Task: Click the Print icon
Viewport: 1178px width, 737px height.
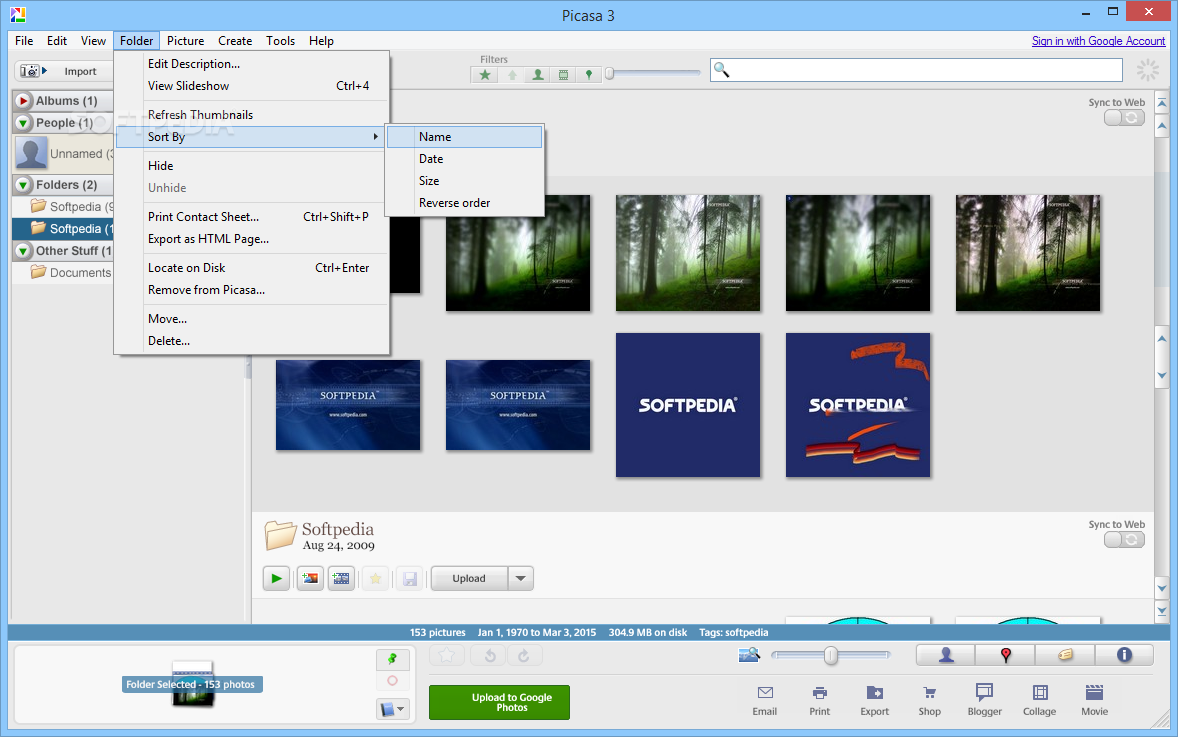Action: click(820, 693)
